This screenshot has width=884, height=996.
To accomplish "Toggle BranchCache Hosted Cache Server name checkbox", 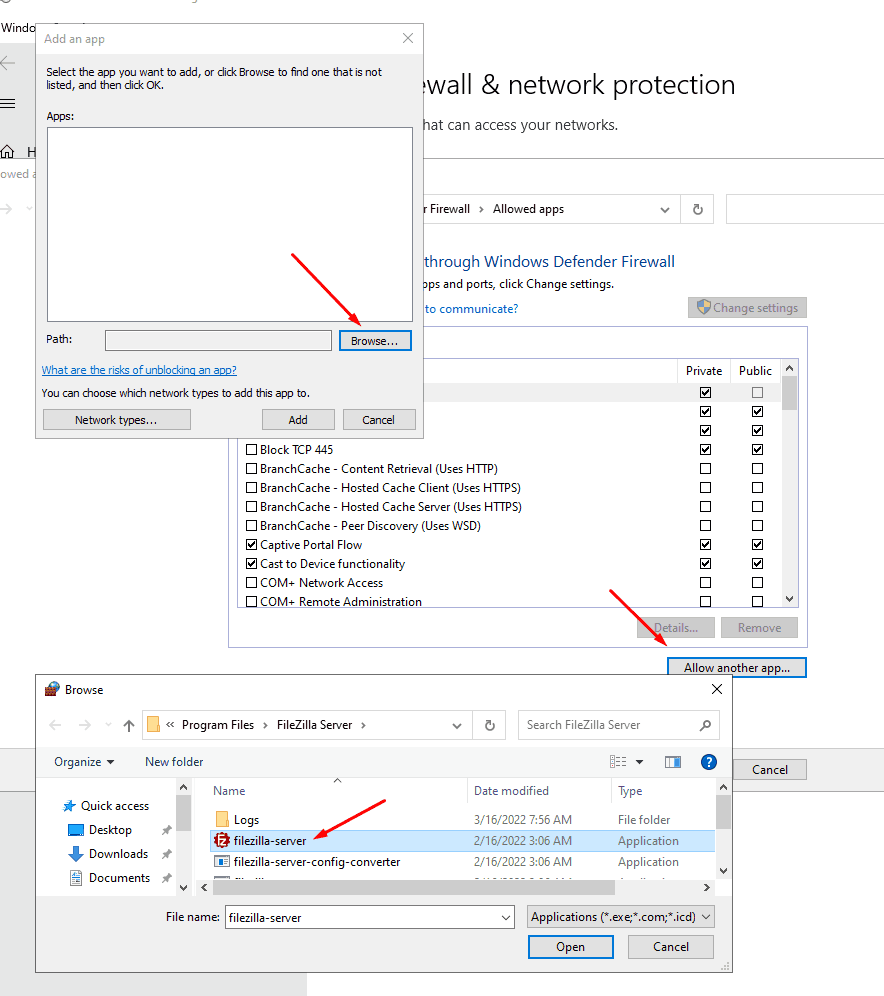I will pyautogui.click(x=251, y=507).
